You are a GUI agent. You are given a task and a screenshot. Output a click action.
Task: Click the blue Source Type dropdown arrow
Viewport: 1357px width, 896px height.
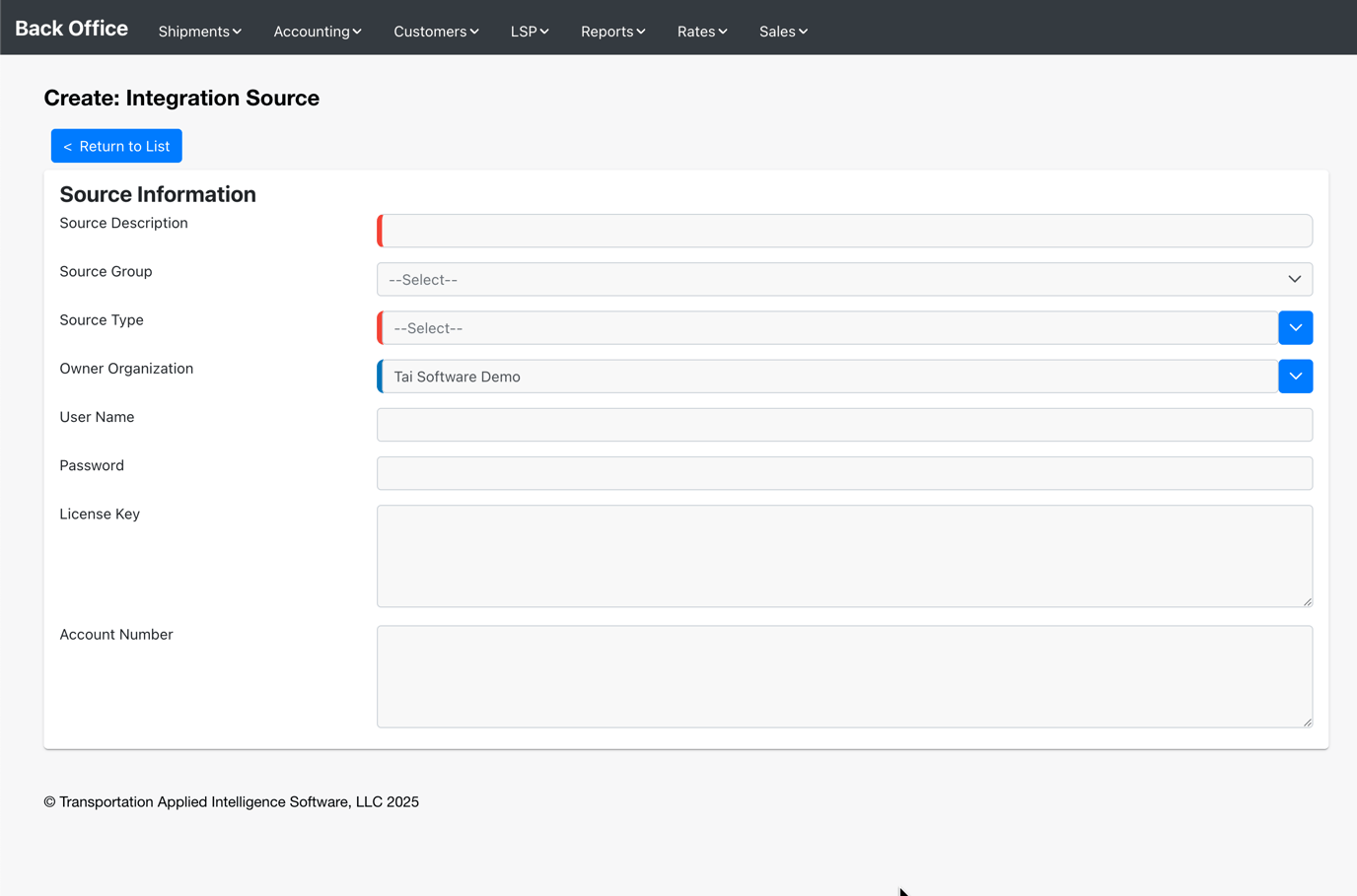tap(1295, 328)
